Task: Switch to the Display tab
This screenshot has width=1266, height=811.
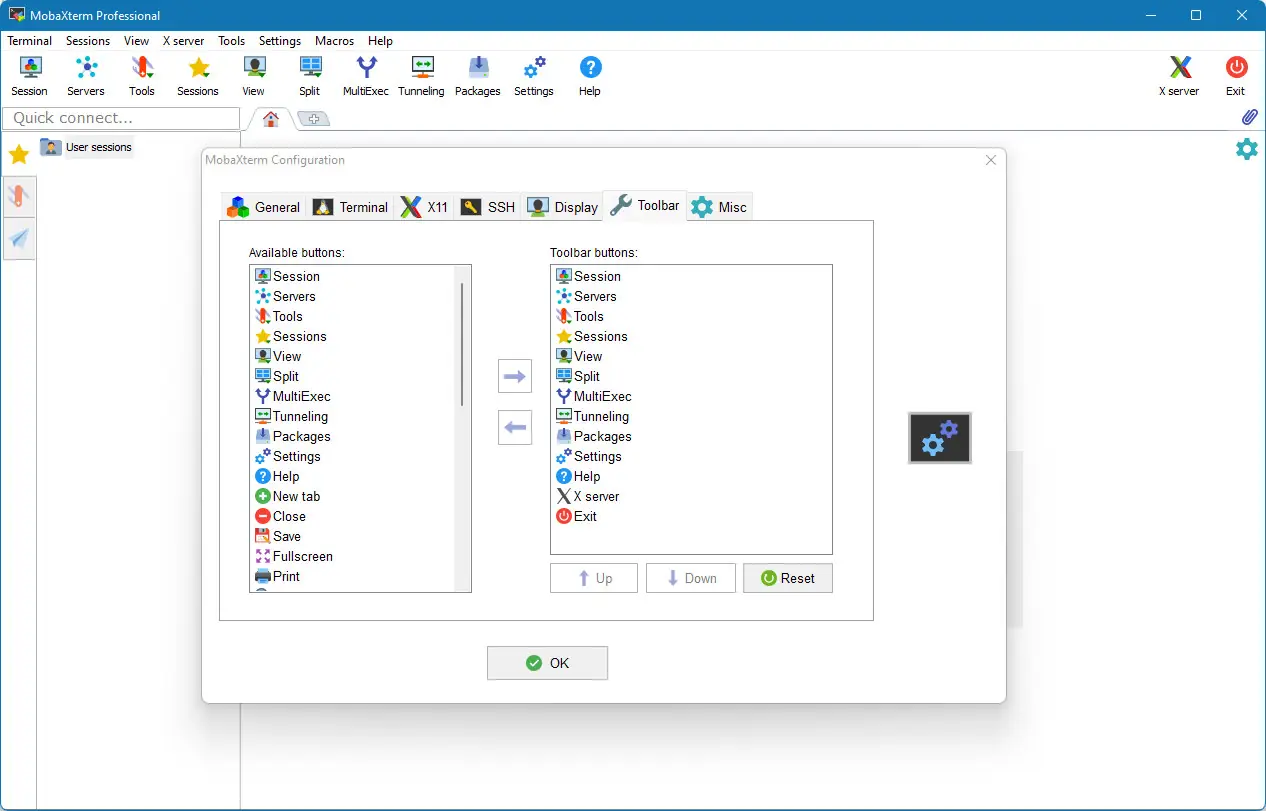Action: tap(563, 207)
